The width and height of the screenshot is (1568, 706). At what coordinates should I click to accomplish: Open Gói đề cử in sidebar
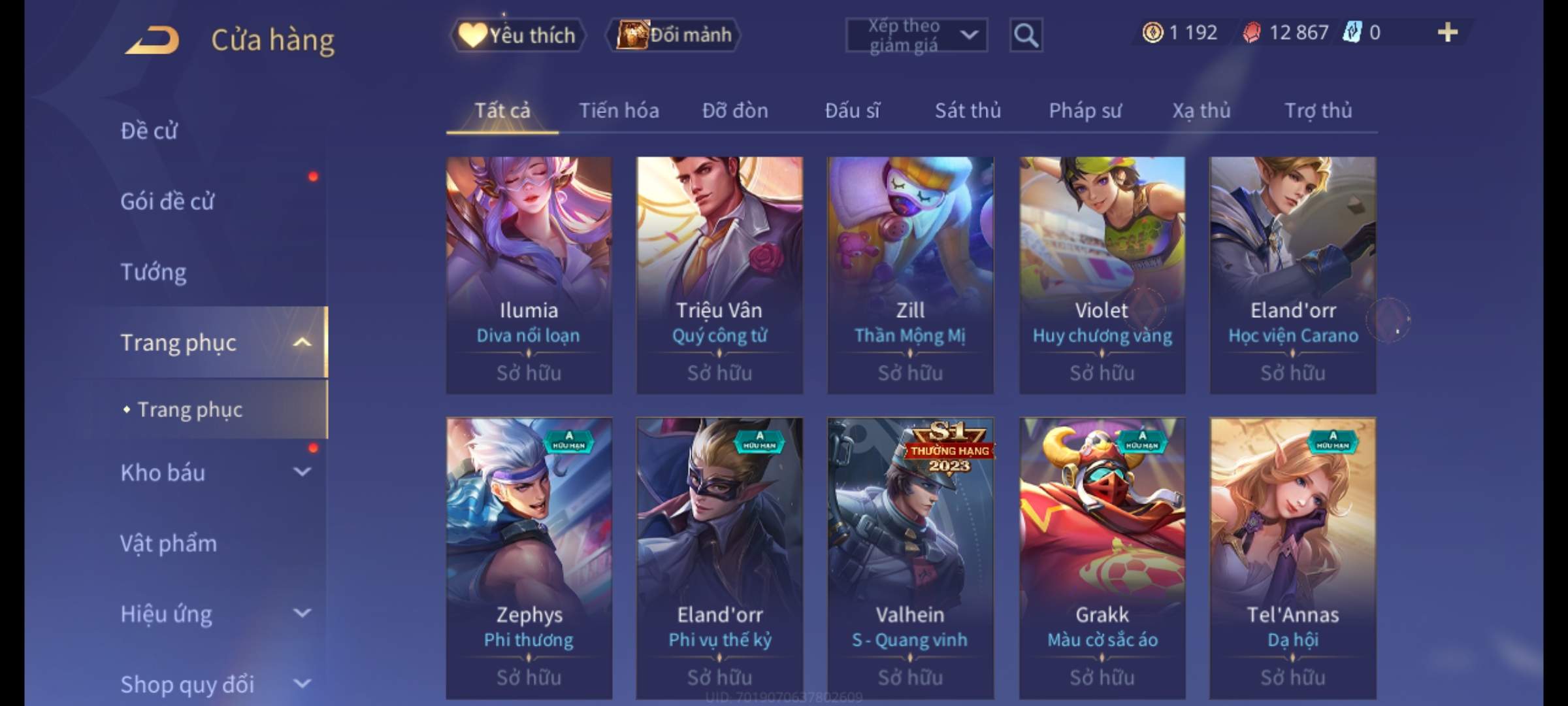[x=167, y=201]
